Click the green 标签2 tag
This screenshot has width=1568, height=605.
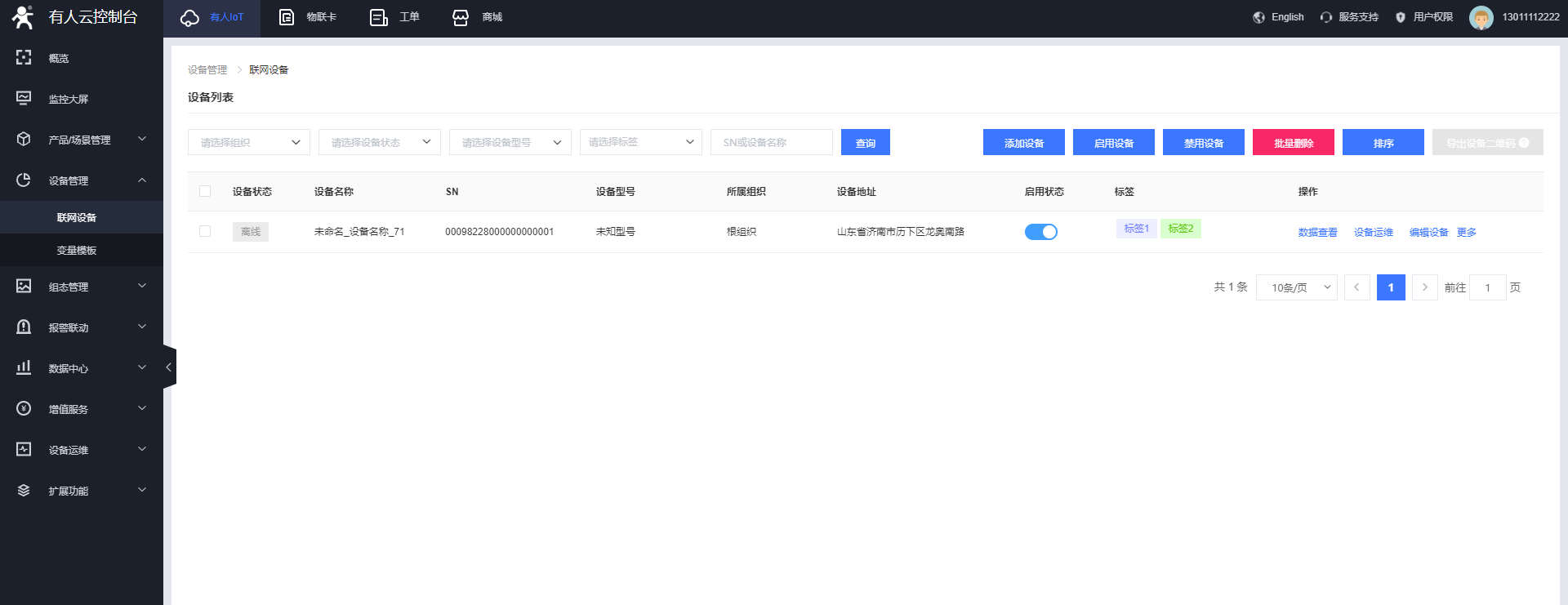(1181, 229)
